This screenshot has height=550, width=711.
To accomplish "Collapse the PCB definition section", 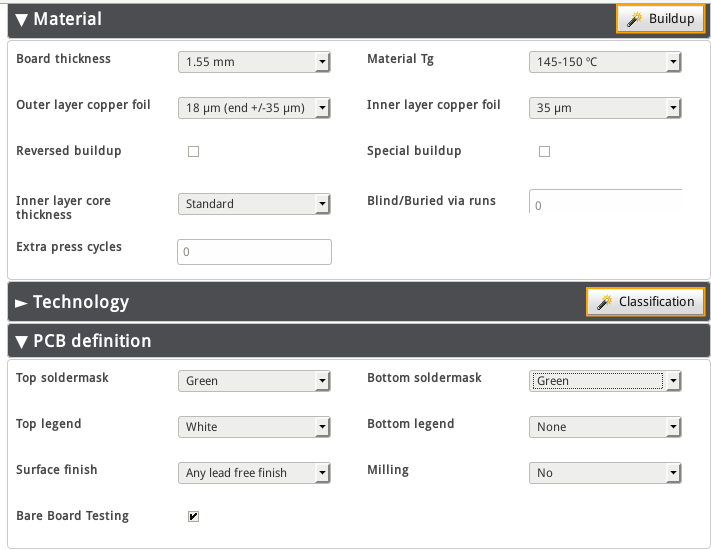I will click(x=21, y=341).
